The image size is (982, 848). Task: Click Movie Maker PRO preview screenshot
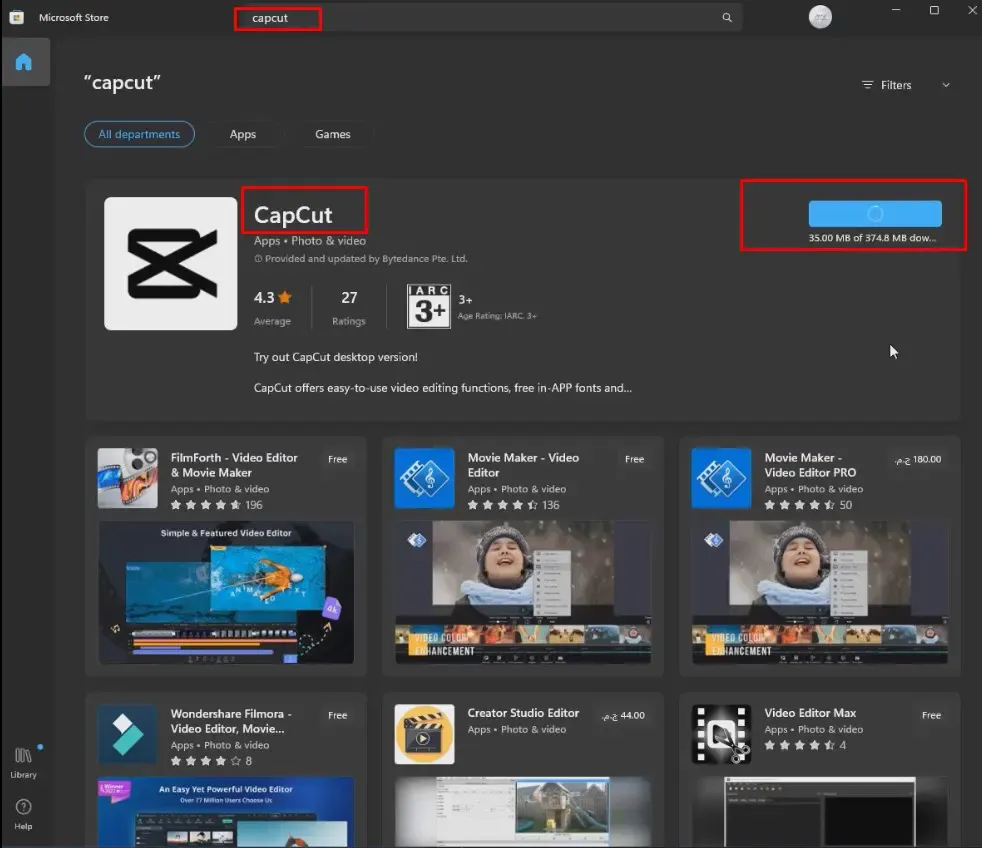coord(820,592)
